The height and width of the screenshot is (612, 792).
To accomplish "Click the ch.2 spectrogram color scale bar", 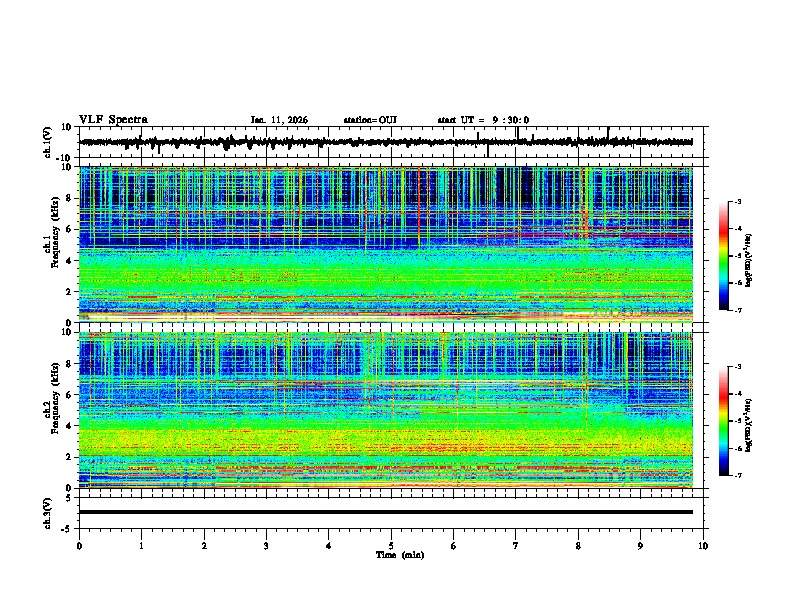I will pyautogui.click(x=723, y=421).
